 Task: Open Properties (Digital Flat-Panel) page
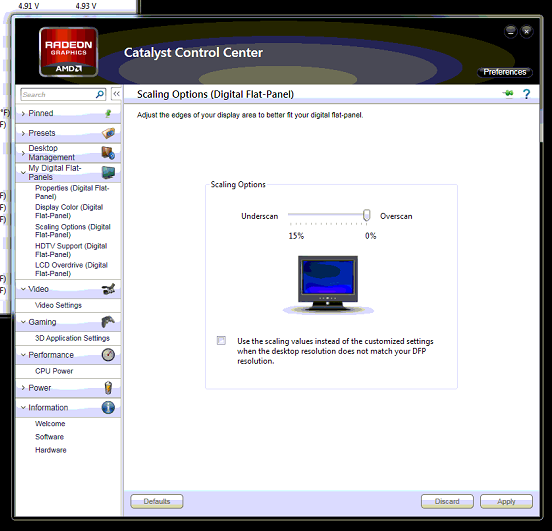tap(72, 192)
